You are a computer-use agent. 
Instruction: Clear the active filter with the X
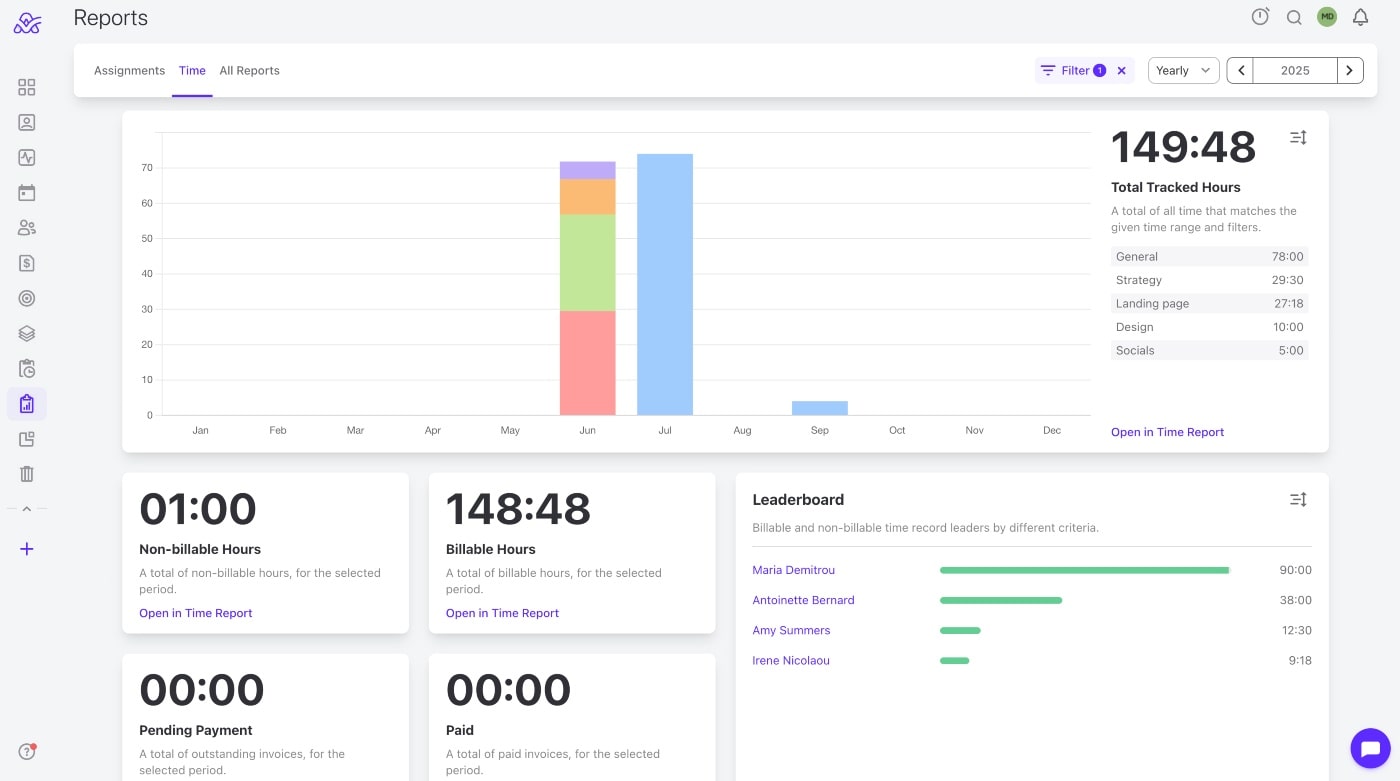pos(1122,71)
